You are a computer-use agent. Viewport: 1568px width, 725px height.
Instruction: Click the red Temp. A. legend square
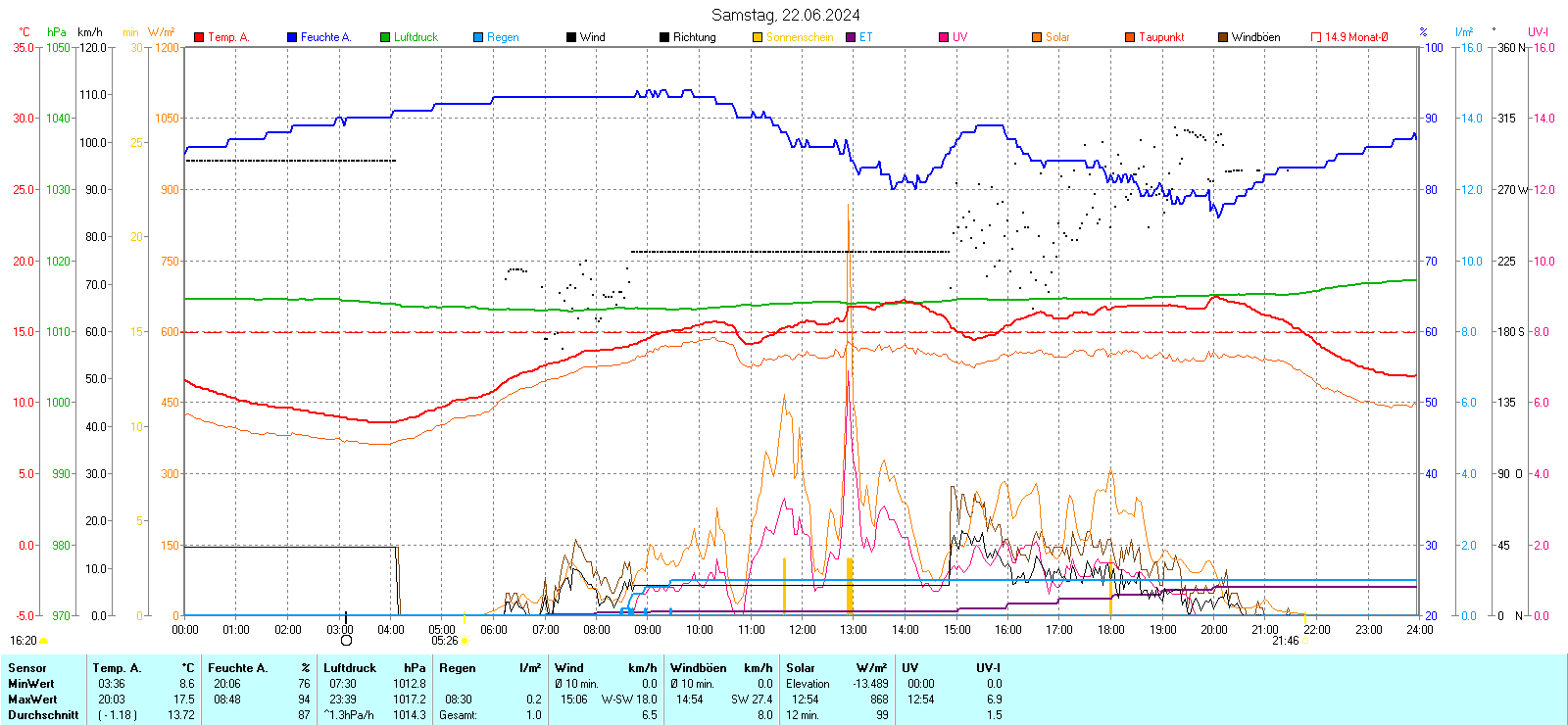(x=199, y=37)
